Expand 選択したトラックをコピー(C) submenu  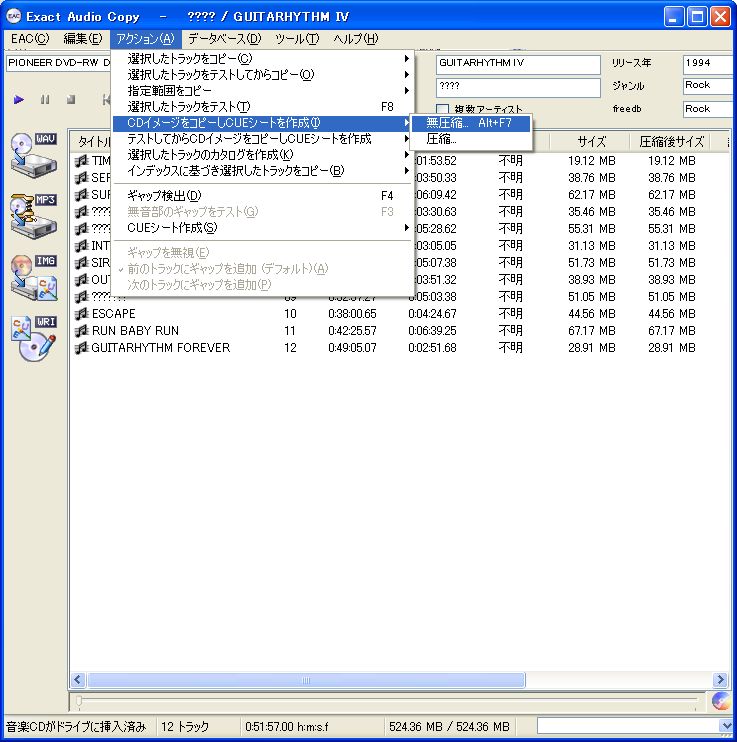pos(263,59)
